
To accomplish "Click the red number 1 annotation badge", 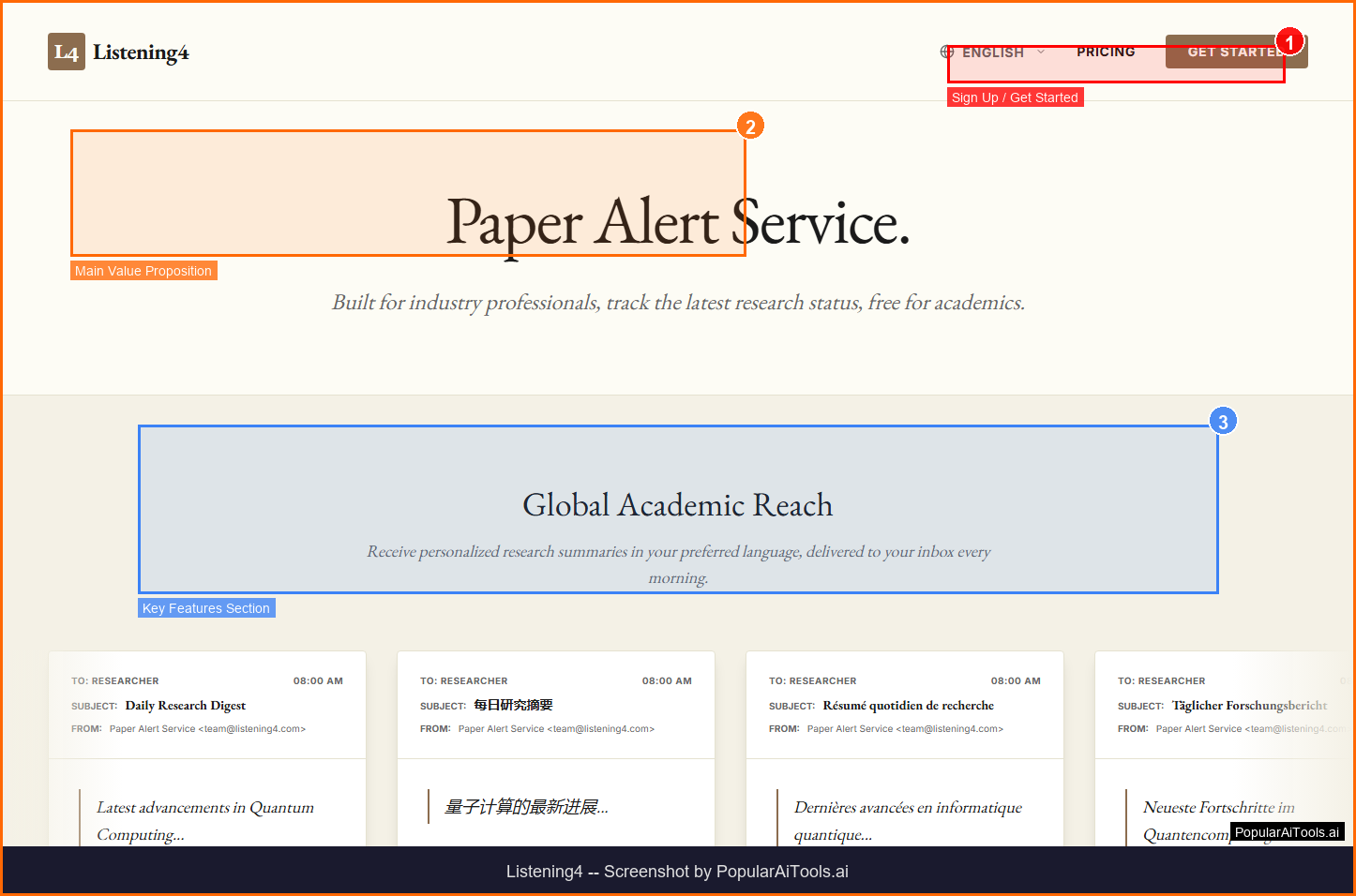I will tap(1290, 42).
